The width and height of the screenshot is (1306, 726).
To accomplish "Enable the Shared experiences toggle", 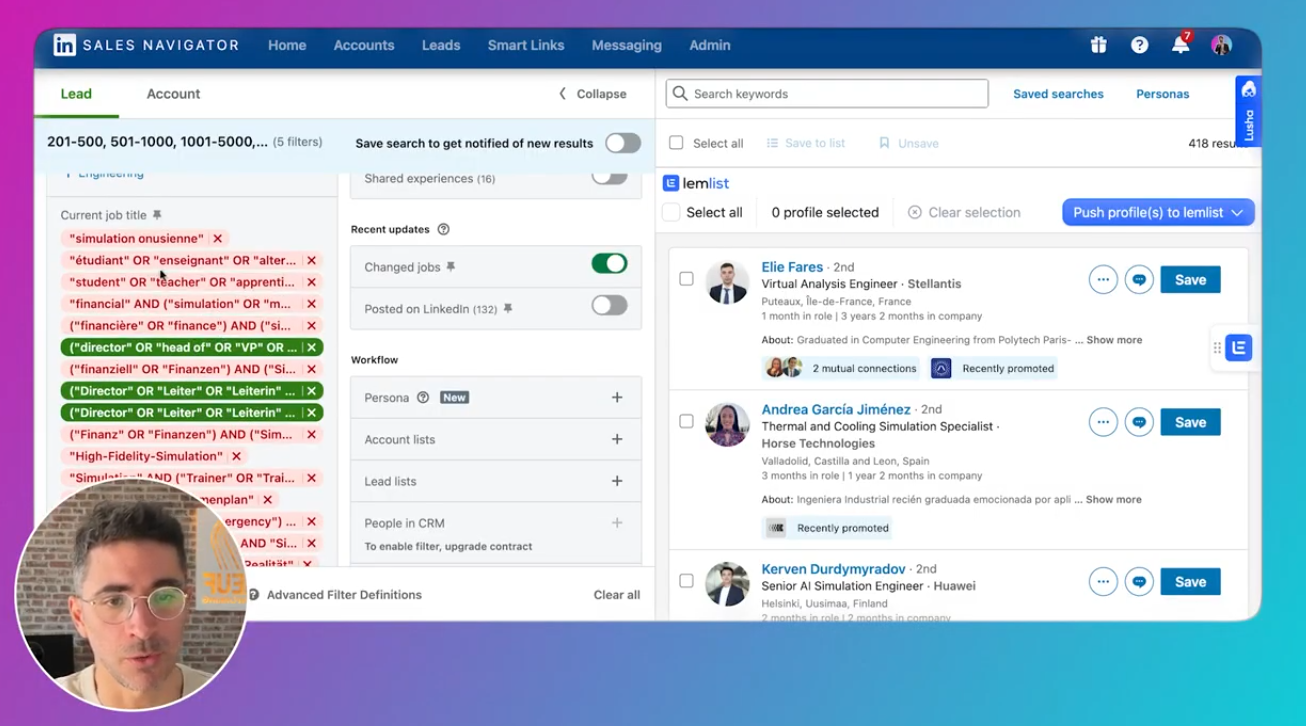I will pyautogui.click(x=609, y=176).
